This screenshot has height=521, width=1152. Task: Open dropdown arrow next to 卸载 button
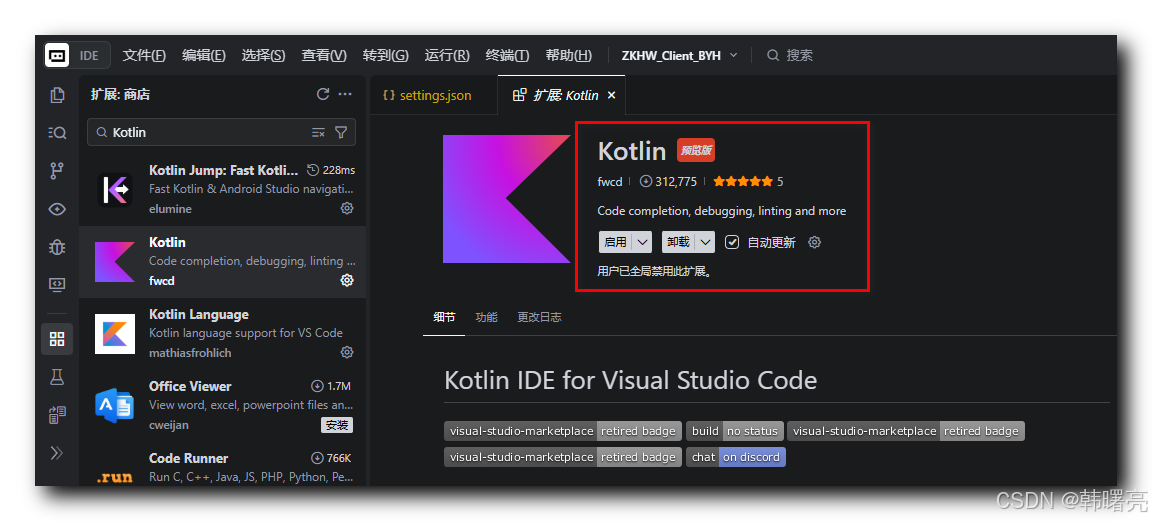point(705,242)
